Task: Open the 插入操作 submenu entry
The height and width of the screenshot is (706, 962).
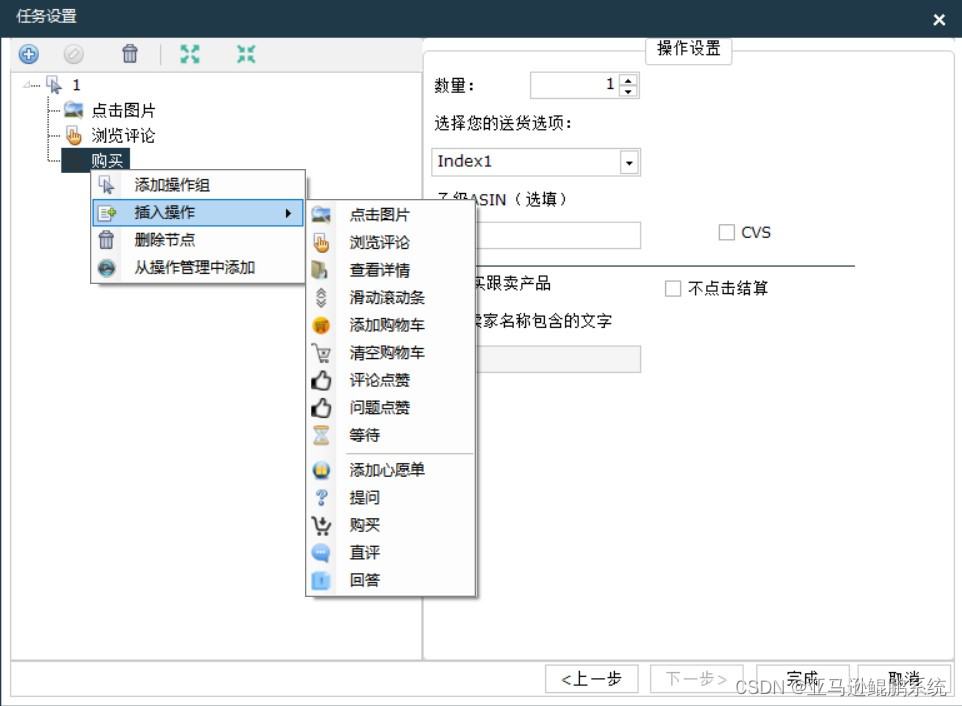Action: click(198, 213)
